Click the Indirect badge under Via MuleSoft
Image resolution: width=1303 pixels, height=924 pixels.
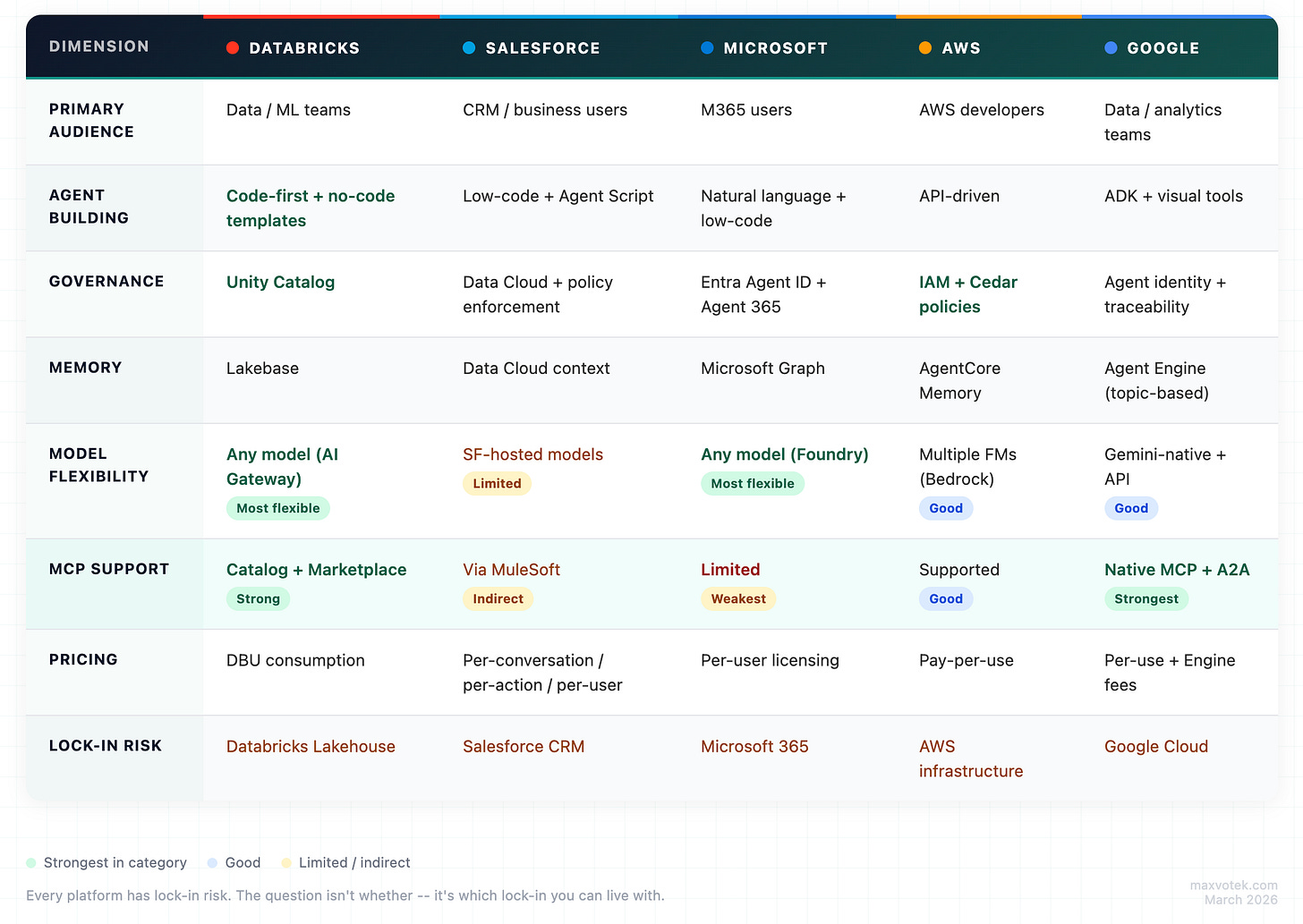point(498,598)
